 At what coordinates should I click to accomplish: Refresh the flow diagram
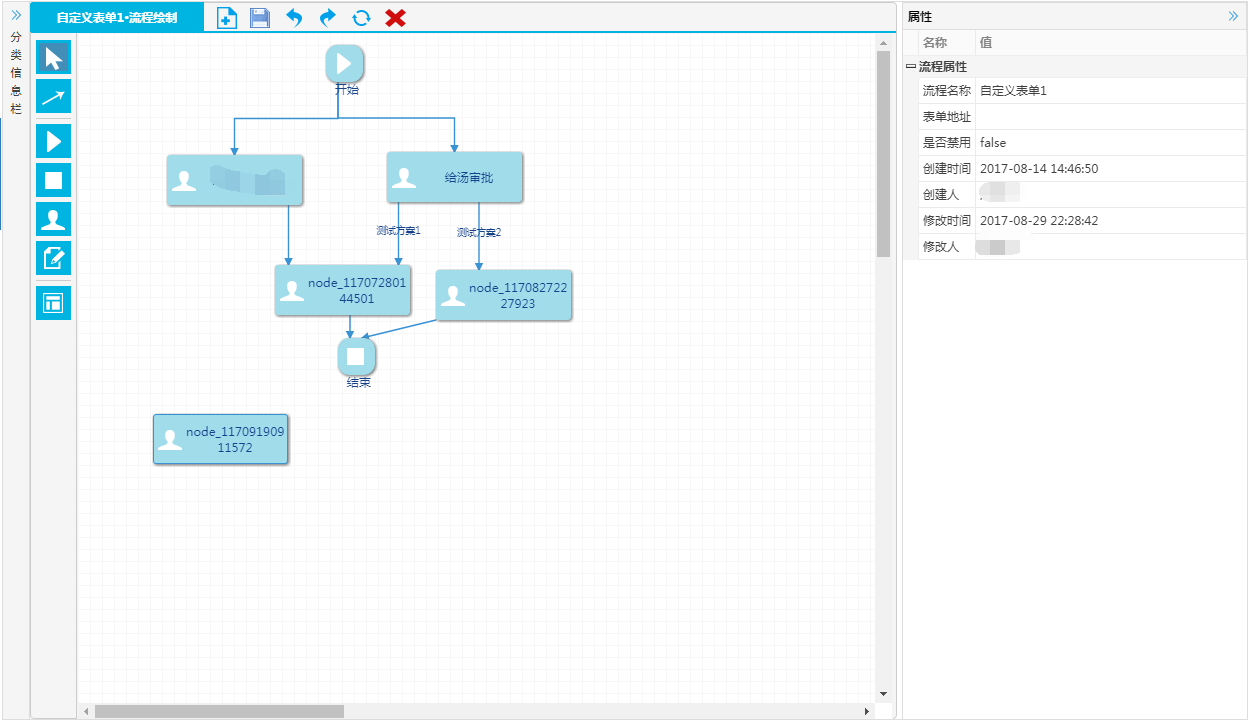point(362,18)
